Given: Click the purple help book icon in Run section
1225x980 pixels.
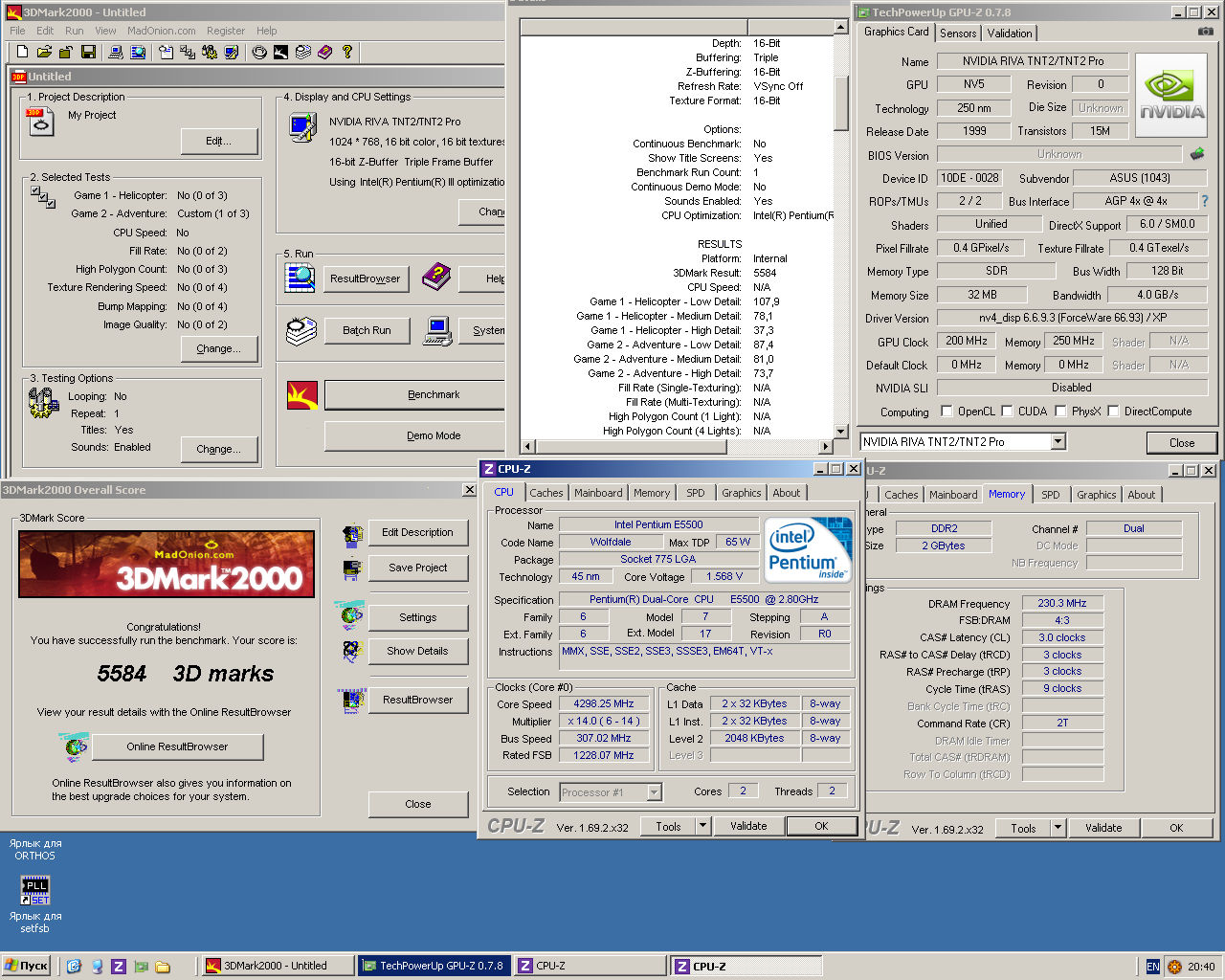Looking at the screenshot, I should click(436, 278).
